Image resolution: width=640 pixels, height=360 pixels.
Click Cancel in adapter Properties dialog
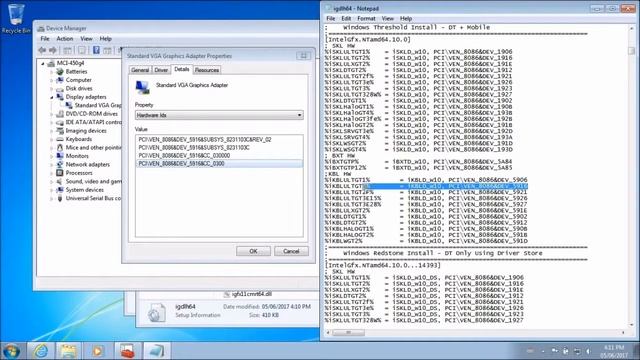(x=291, y=251)
